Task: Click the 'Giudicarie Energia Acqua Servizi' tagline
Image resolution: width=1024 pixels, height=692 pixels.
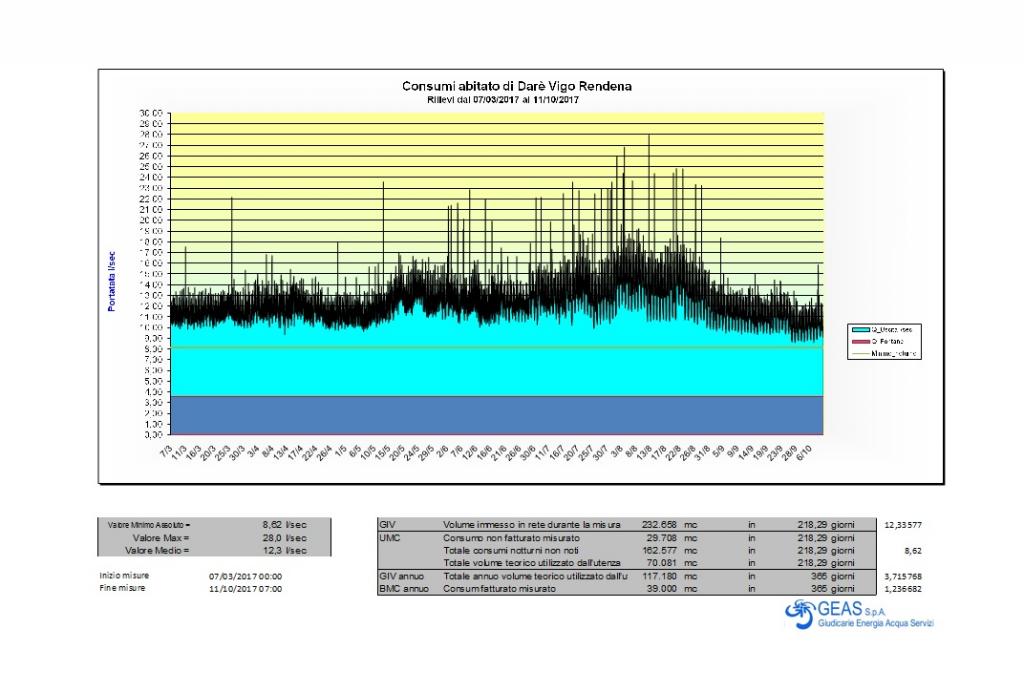Action: pos(876,623)
